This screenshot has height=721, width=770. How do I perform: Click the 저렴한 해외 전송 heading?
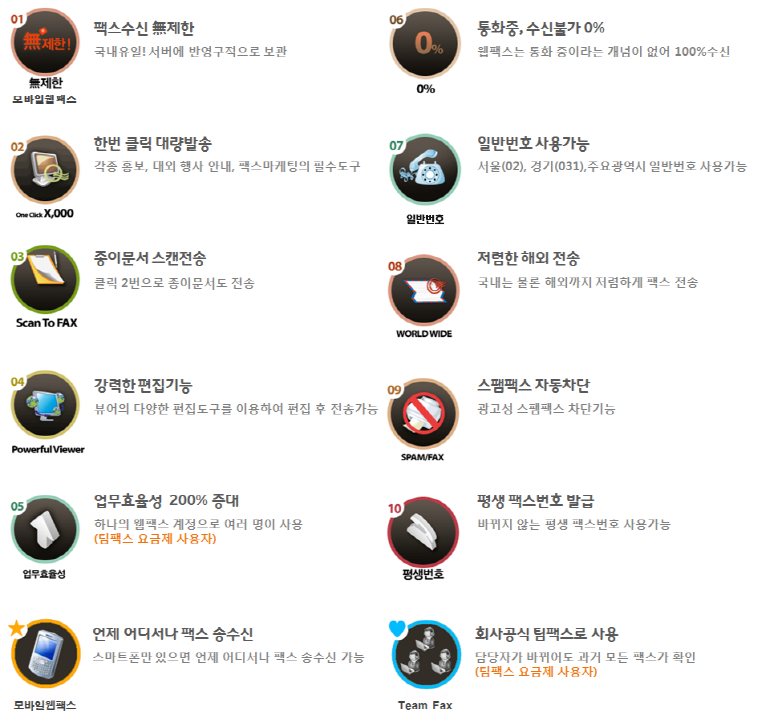tap(528, 258)
